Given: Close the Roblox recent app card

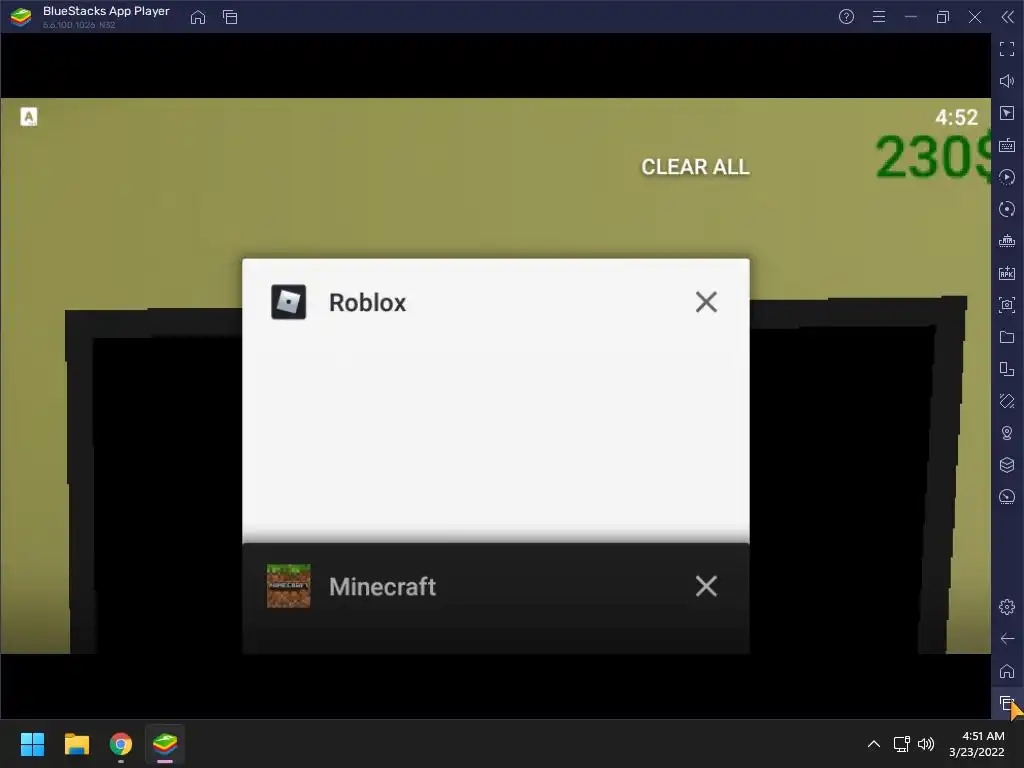Looking at the screenshot, I should pos(706,302).
